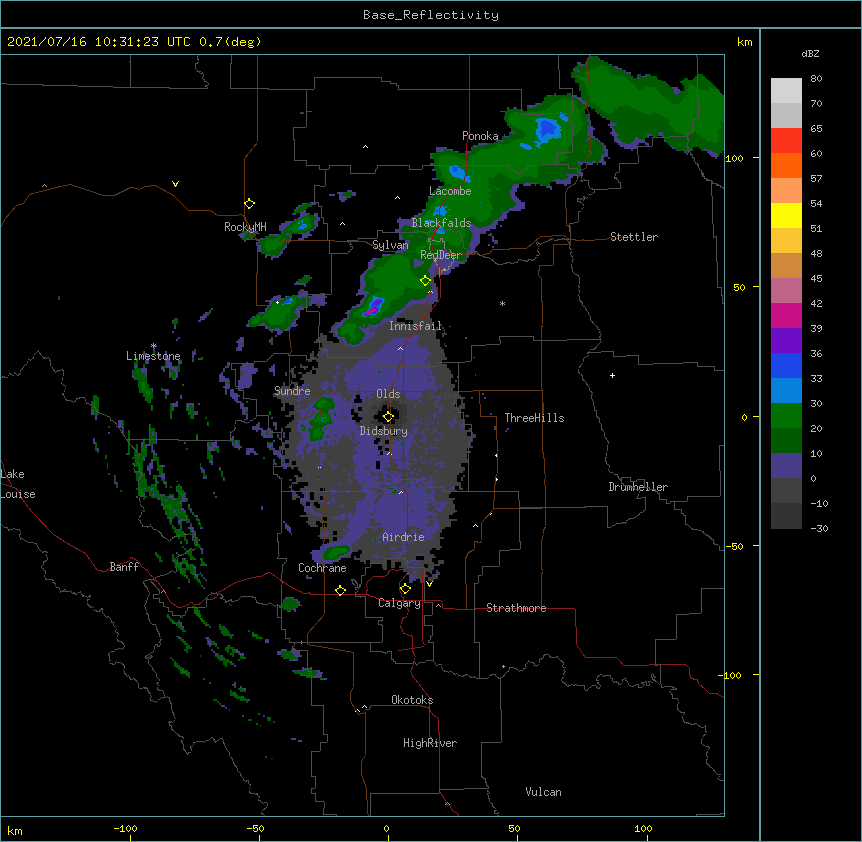Select the light gray 70-80 dBZ legend swatch
Viewport: 862px width, 842px height.
coord(786,91)
